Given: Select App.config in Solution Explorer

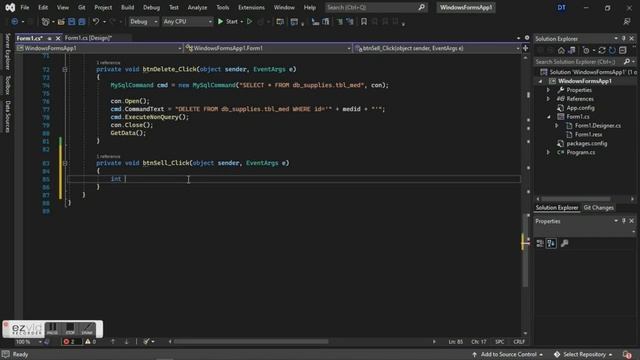Looking at the screenshot, I should click(580, 108).
